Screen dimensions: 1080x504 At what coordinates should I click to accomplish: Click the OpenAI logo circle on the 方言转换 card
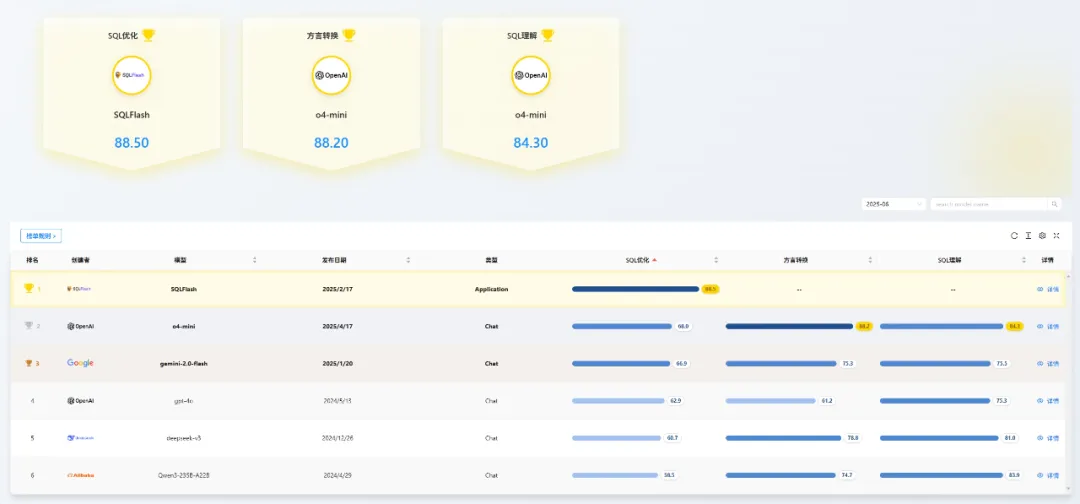coord(331,75)
